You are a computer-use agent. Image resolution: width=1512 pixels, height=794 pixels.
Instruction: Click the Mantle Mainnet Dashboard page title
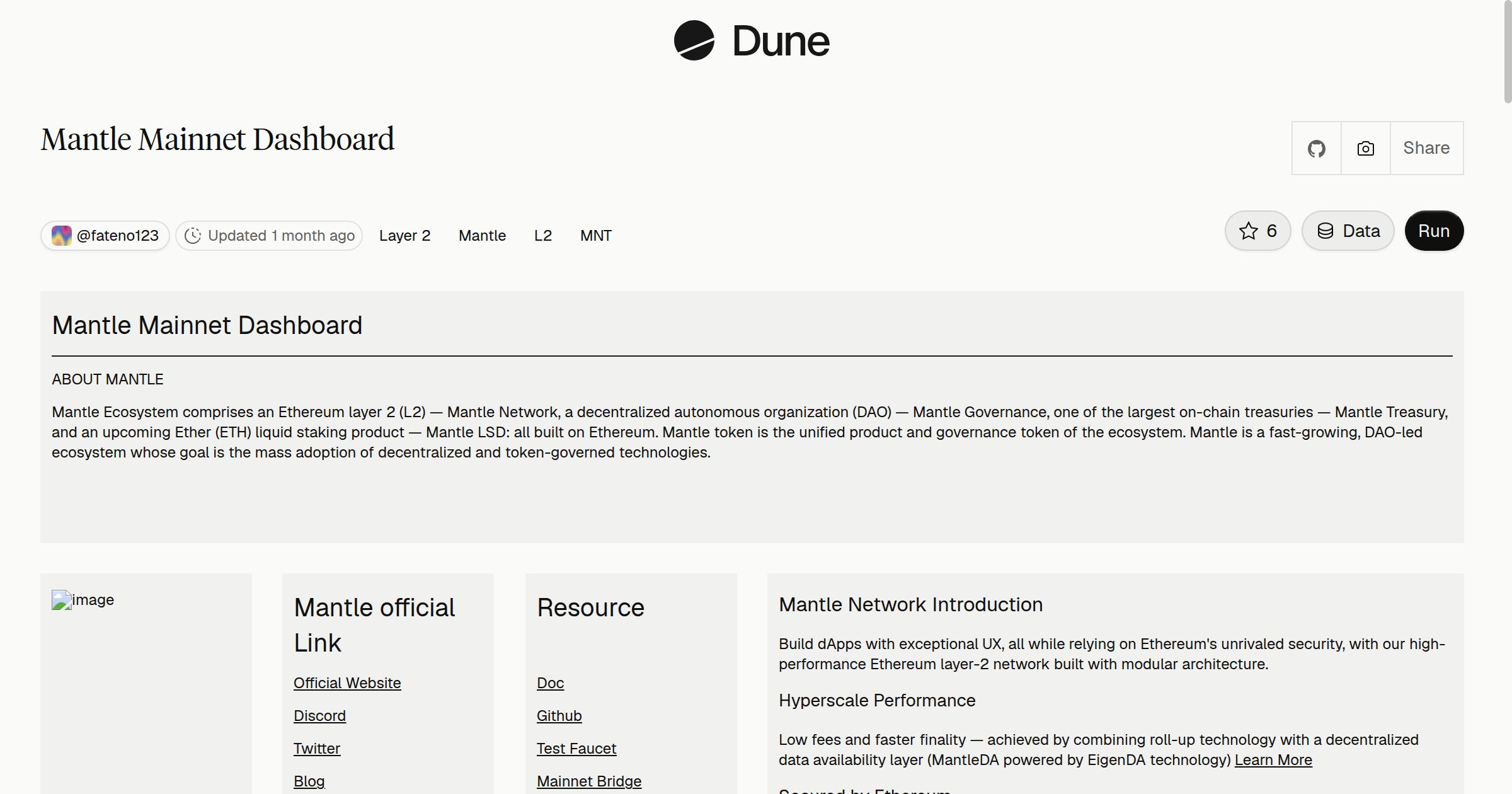point(217,139)
